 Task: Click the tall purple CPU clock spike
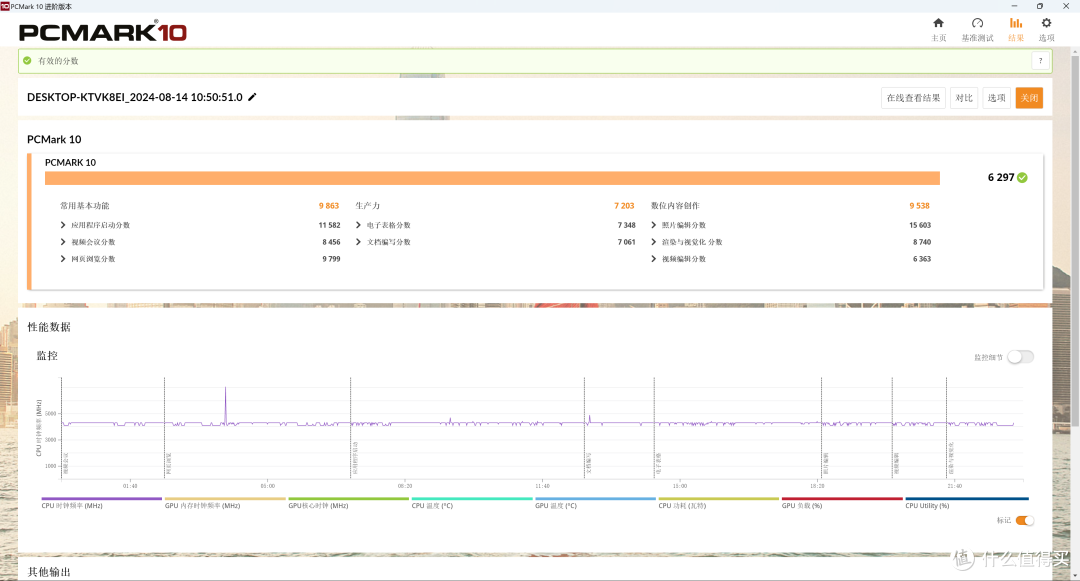pyautogui.click(x=225, y=405)
